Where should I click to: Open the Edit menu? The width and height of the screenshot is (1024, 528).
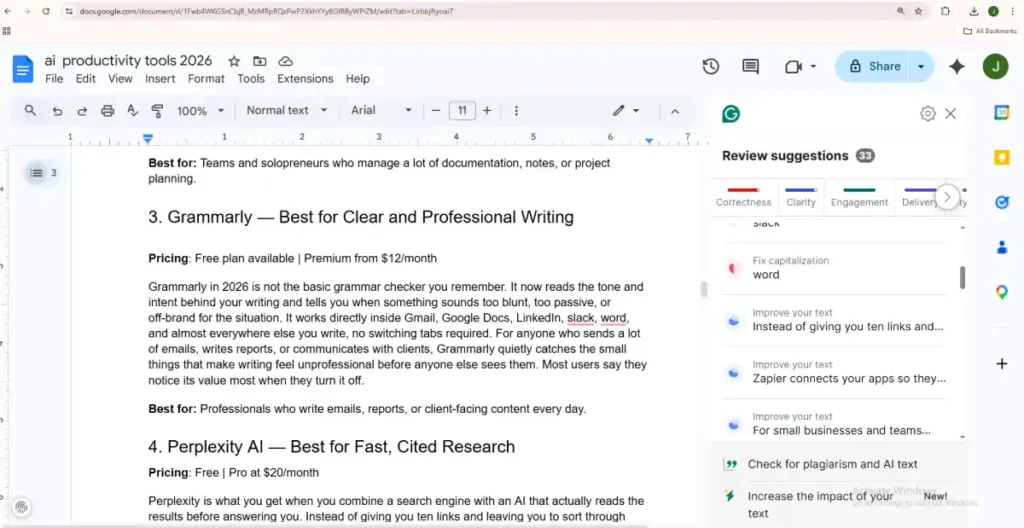point(86,78)
